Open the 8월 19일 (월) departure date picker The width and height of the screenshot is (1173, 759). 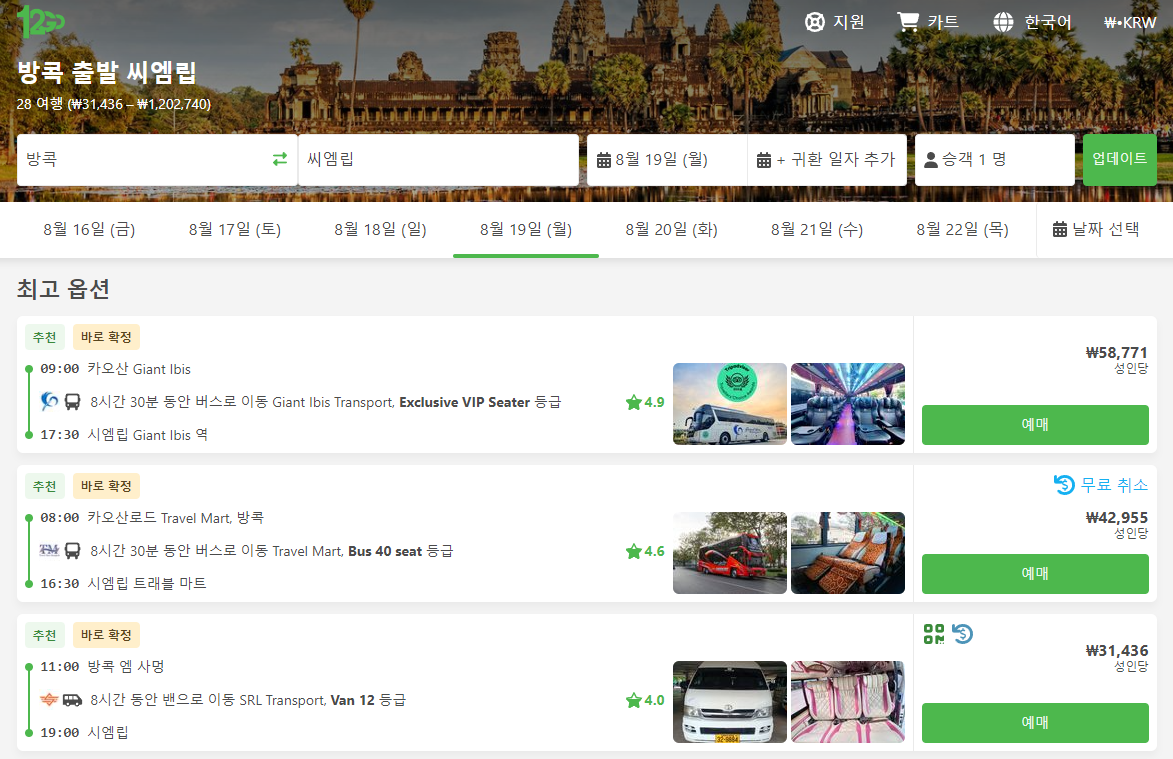[667, 160]
